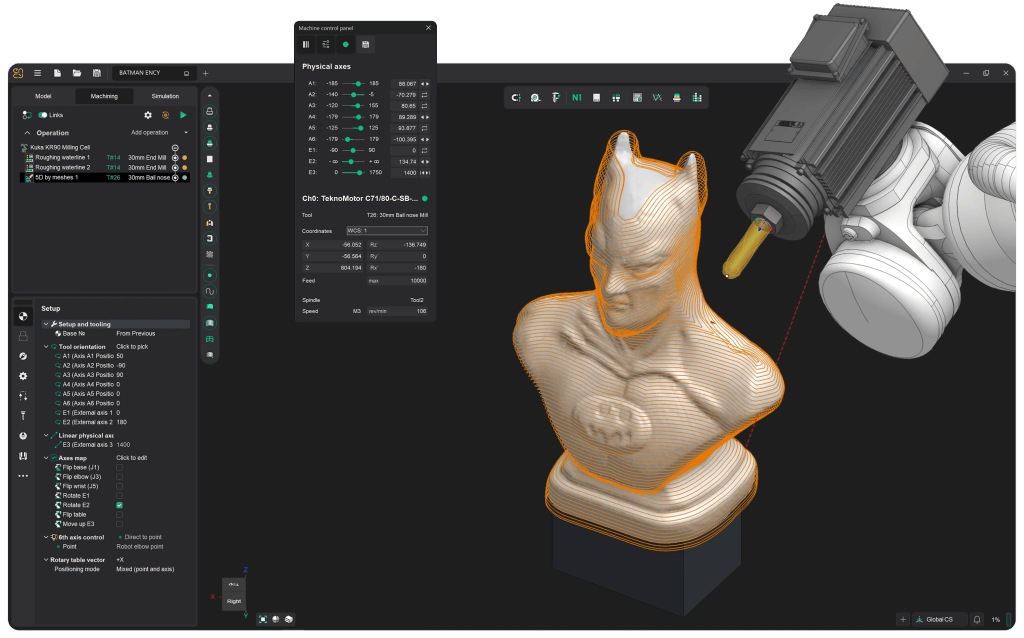1024x638 pixels.
Task: Click 'Click to pick' for Tool orientation
Action: click(132, 347)
